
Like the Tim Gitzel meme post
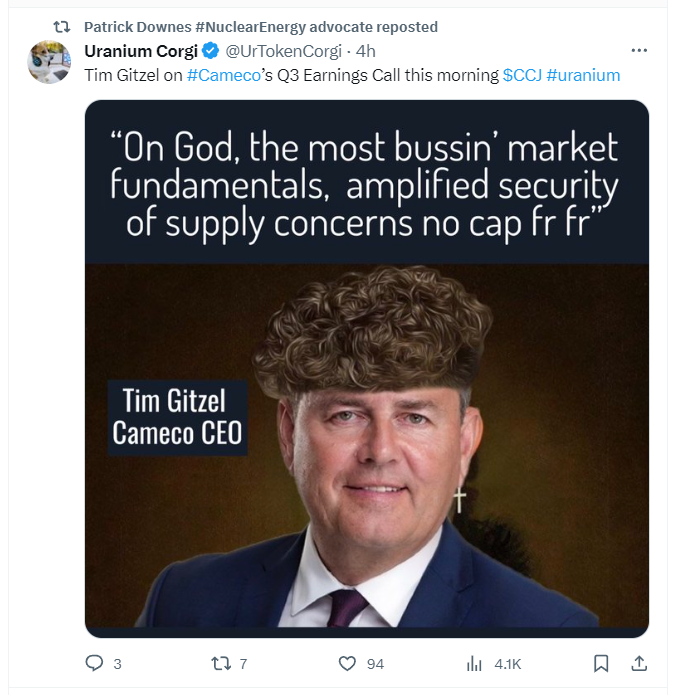point(347,663)
